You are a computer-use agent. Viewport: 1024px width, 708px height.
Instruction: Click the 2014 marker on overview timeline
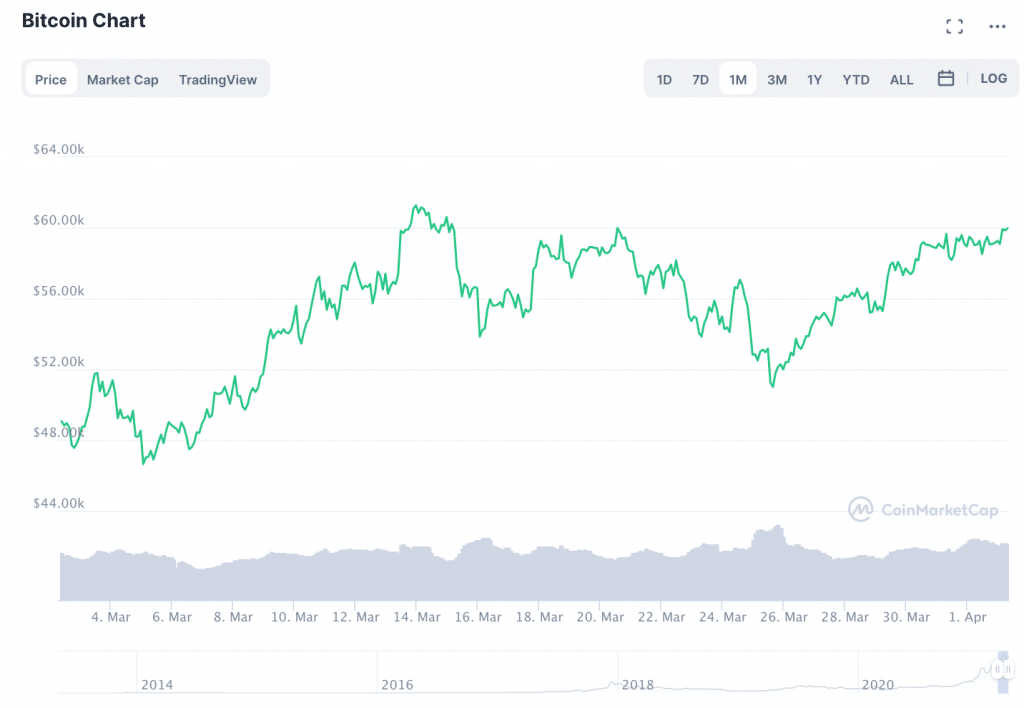point(157,685)
